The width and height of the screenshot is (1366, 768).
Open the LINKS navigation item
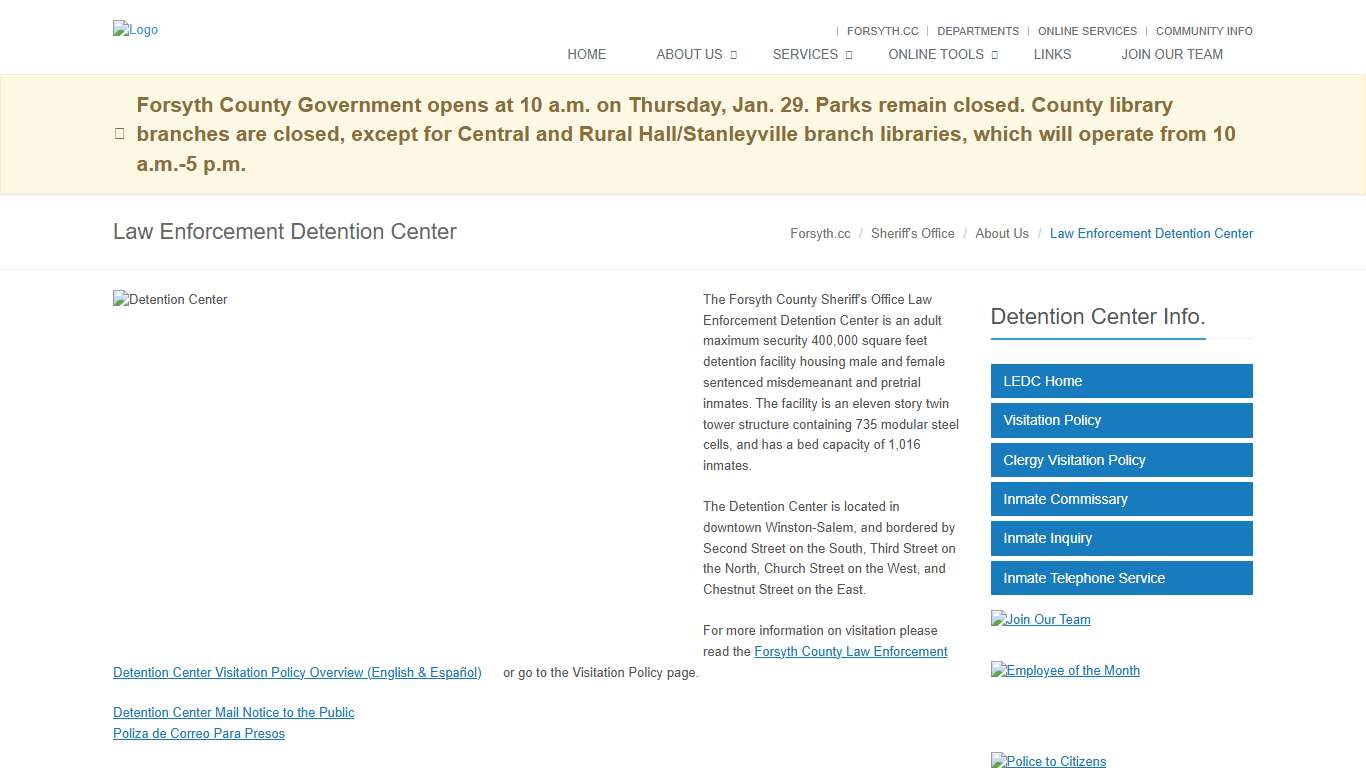coord(1052,54)
